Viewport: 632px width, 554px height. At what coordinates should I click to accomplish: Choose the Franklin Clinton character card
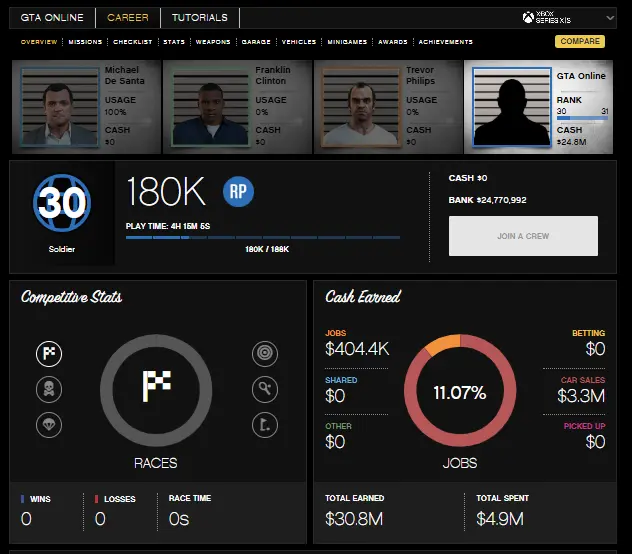coord(236,106)
